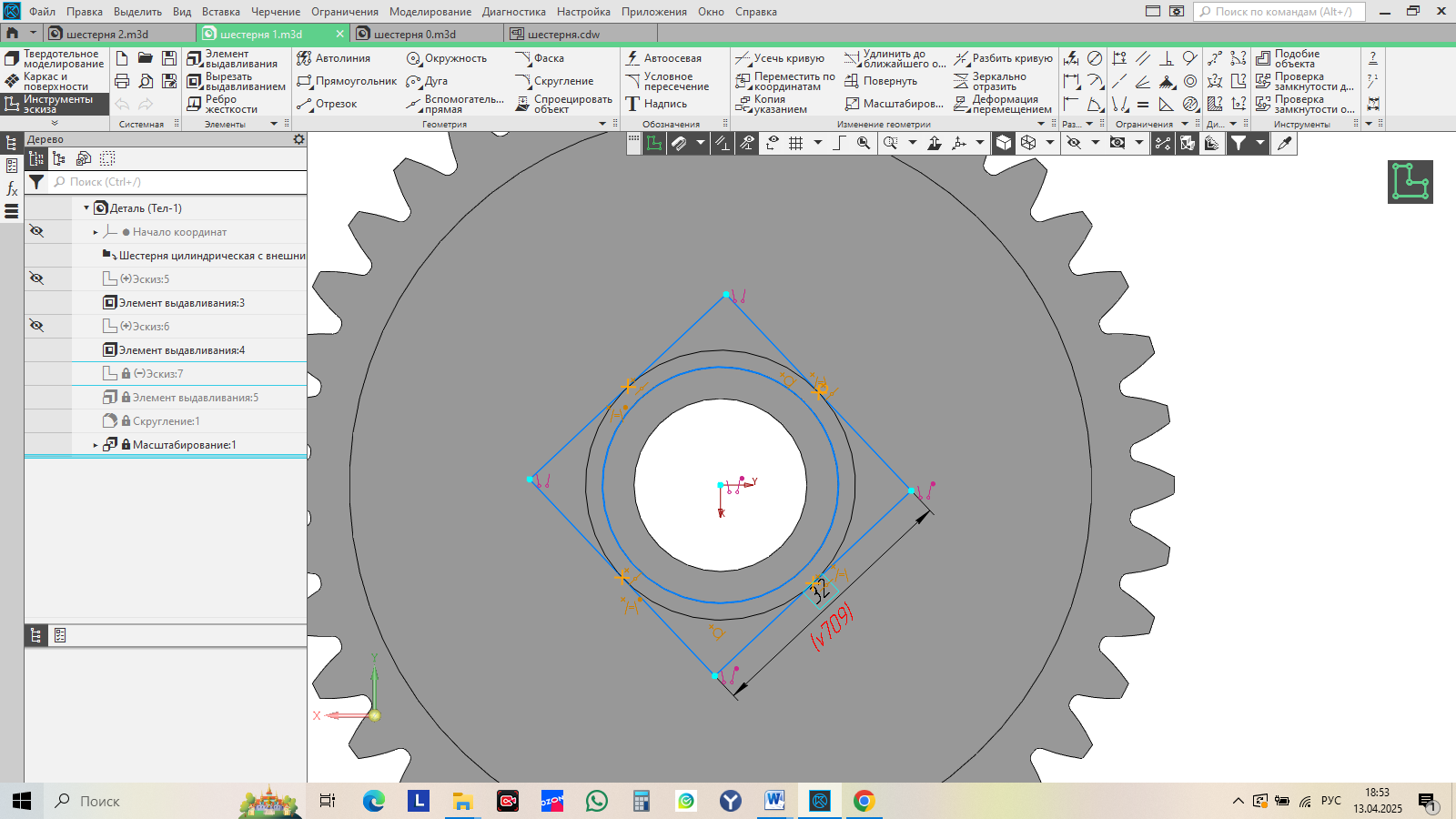
Task: Toggle the variables fx side panel
Action: coord(12,188)
